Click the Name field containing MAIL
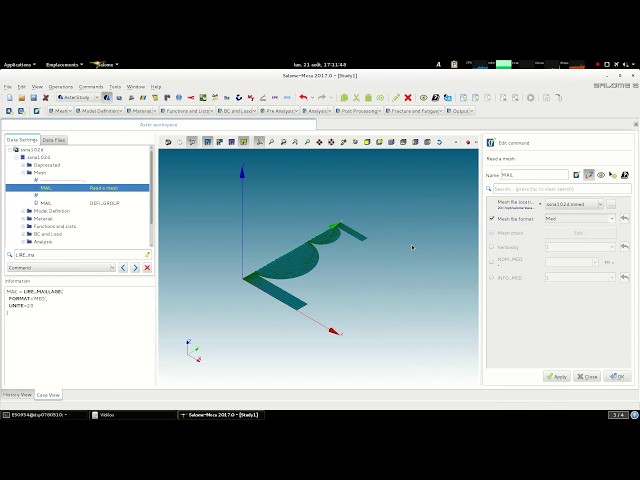Viewport: 640px width, 480px height. point(534,175)
